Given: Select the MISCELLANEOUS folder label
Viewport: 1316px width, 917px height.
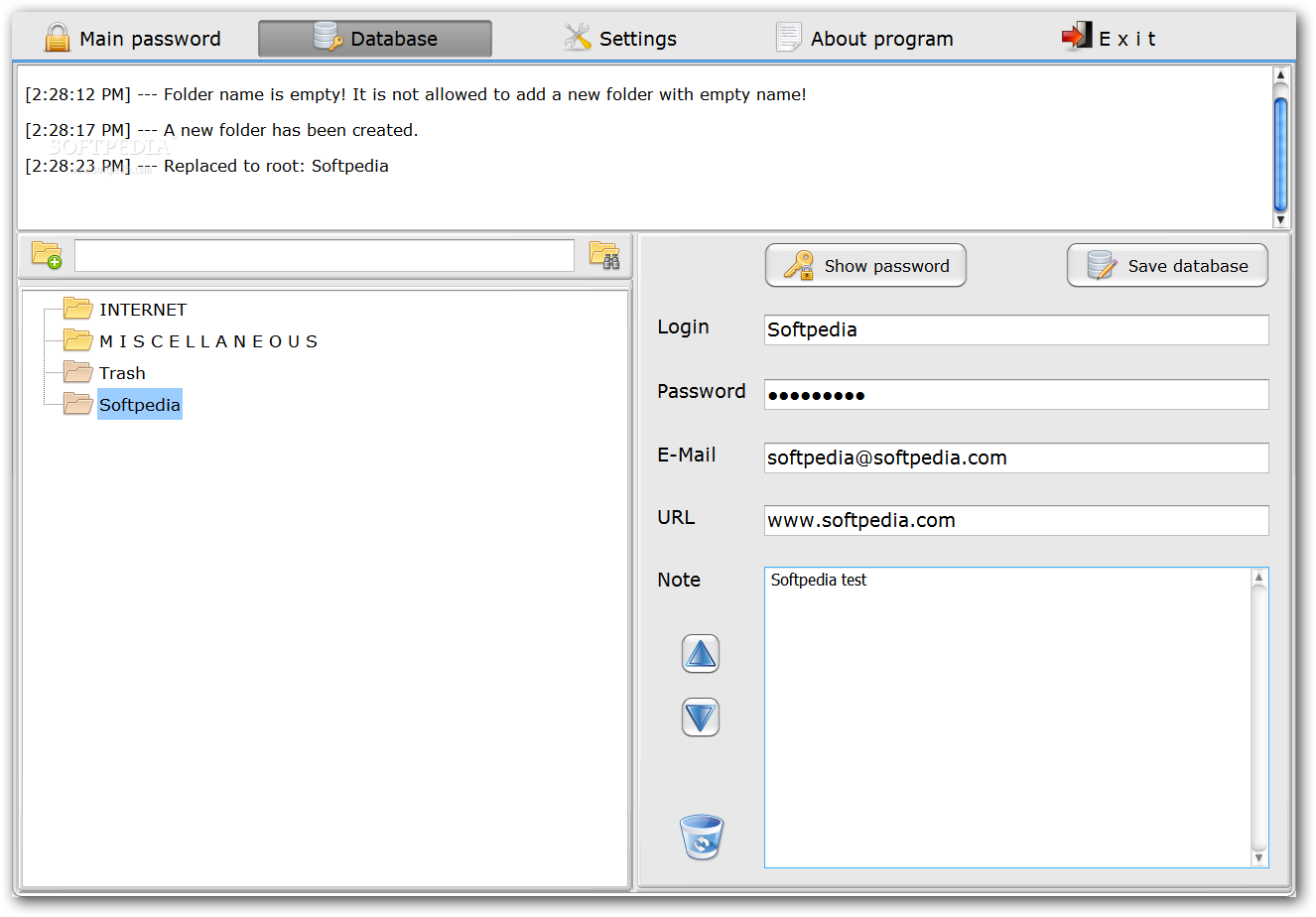Looking at the screenshot, I should [x=208, y=341].
